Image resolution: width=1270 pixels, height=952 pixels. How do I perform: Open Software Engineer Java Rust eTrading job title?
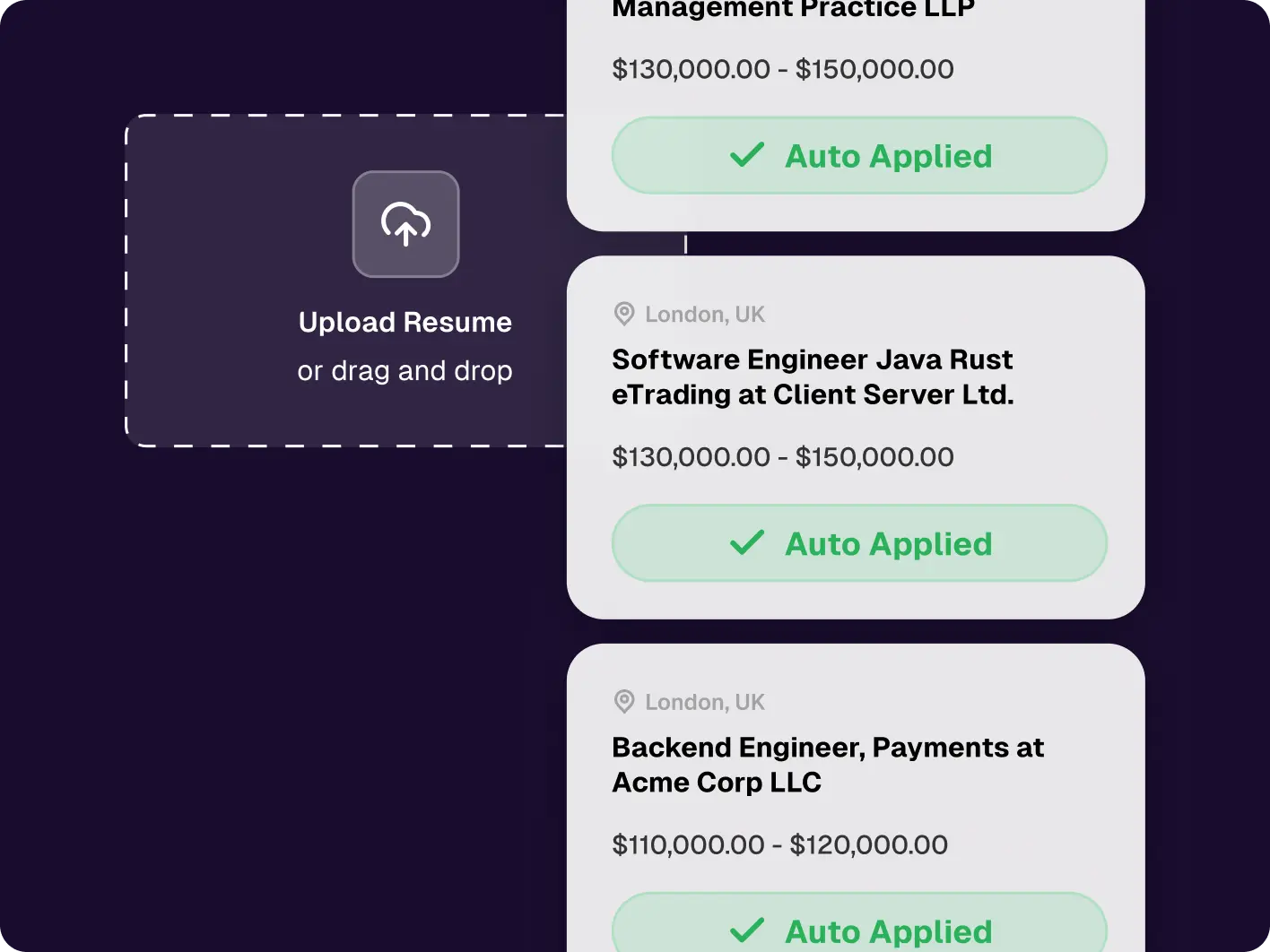click(x=813, y=377)
